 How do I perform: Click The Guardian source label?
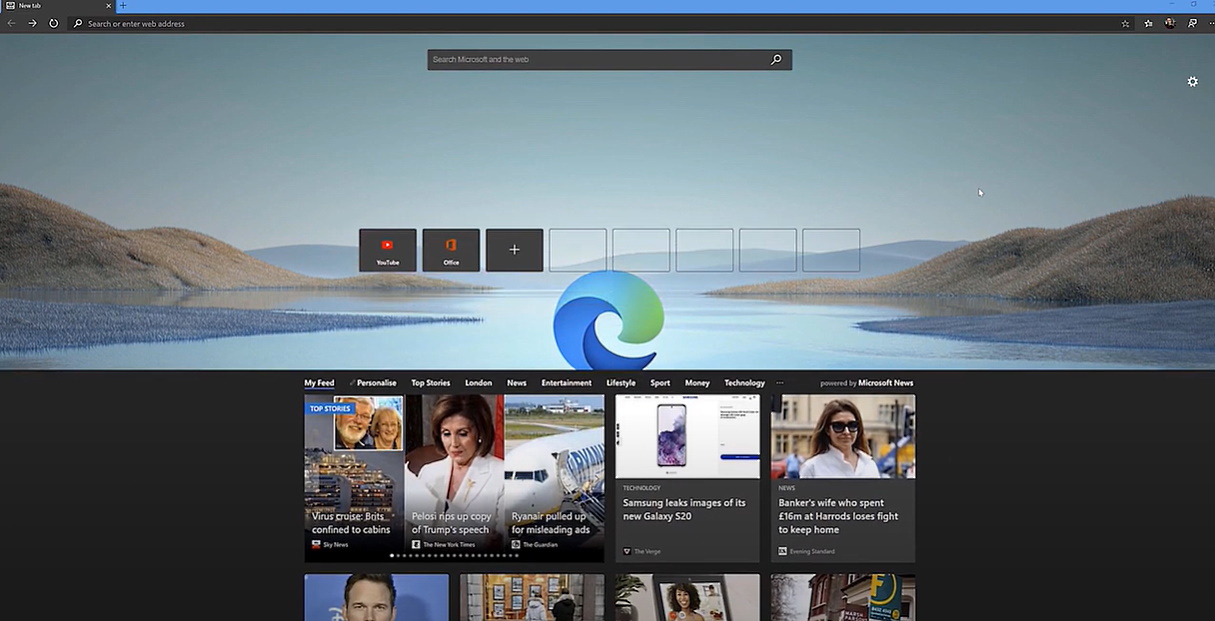[540, 545]
